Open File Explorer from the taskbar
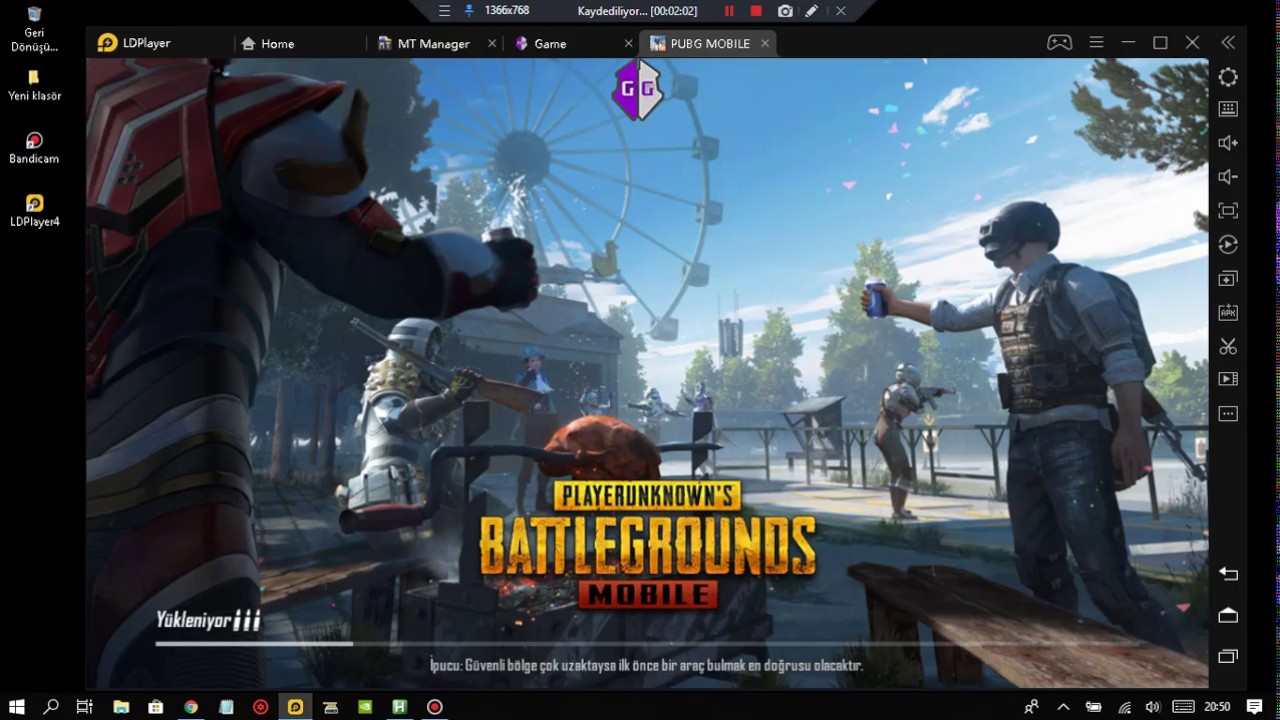The image size is (1280, 720). [121, 707]
